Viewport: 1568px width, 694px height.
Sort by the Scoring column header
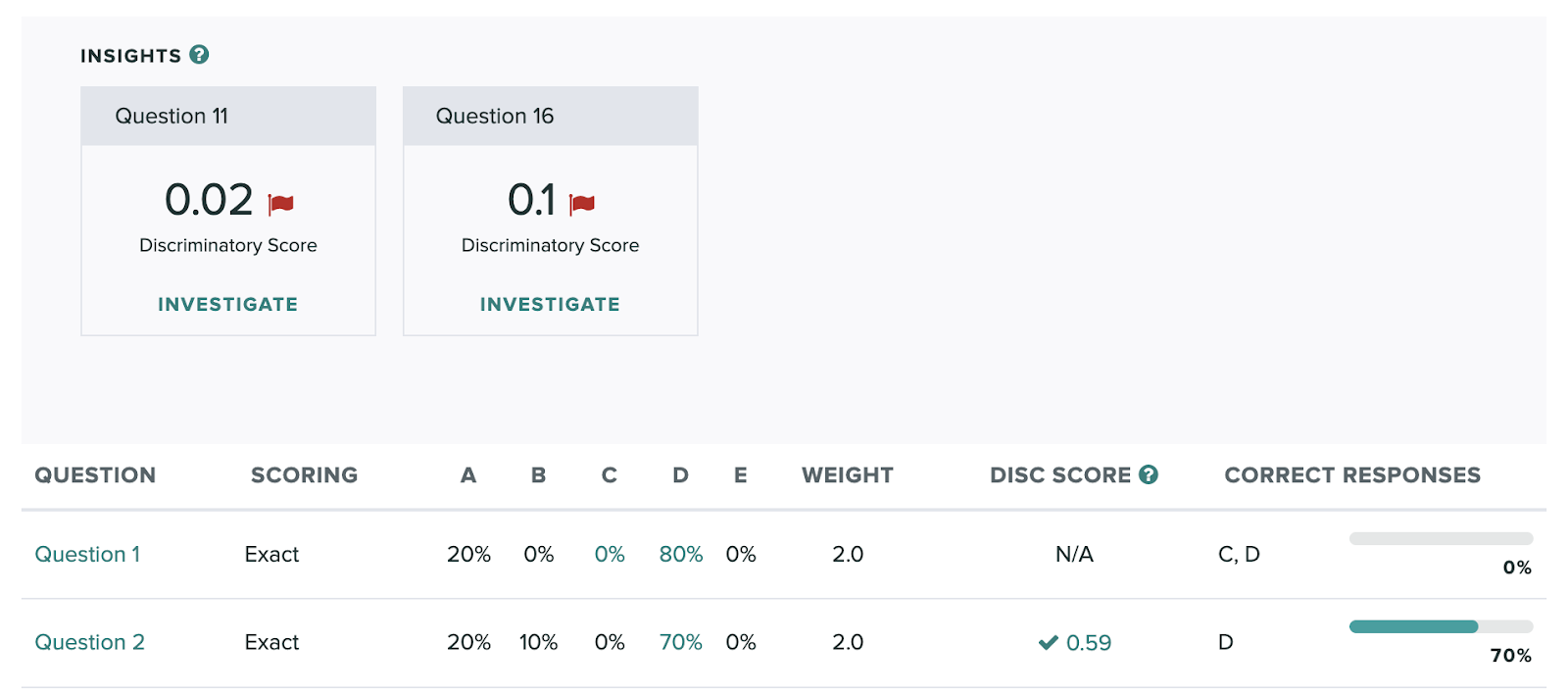(305, 475)
